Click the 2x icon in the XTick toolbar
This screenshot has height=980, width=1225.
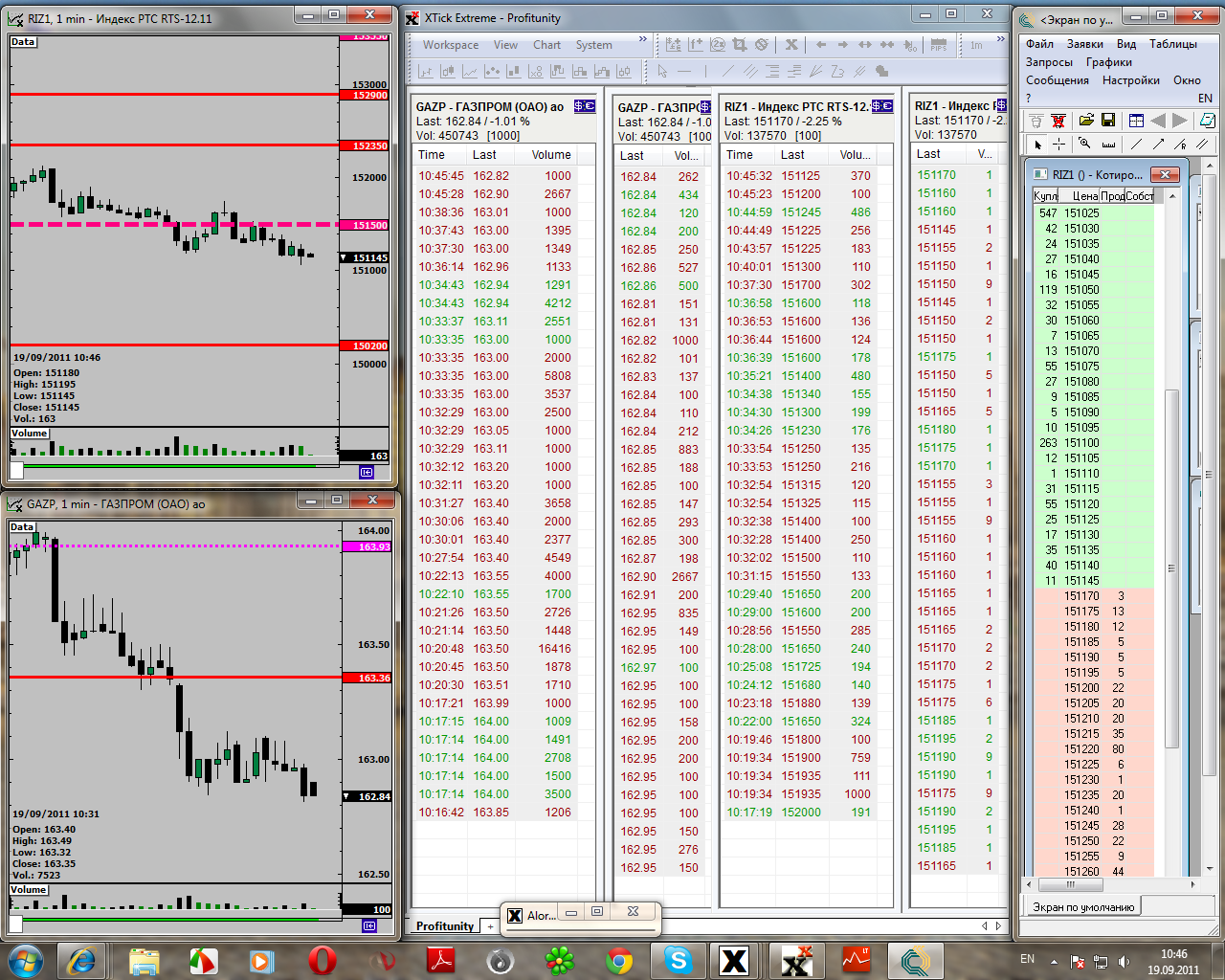[x=717, y=45]
